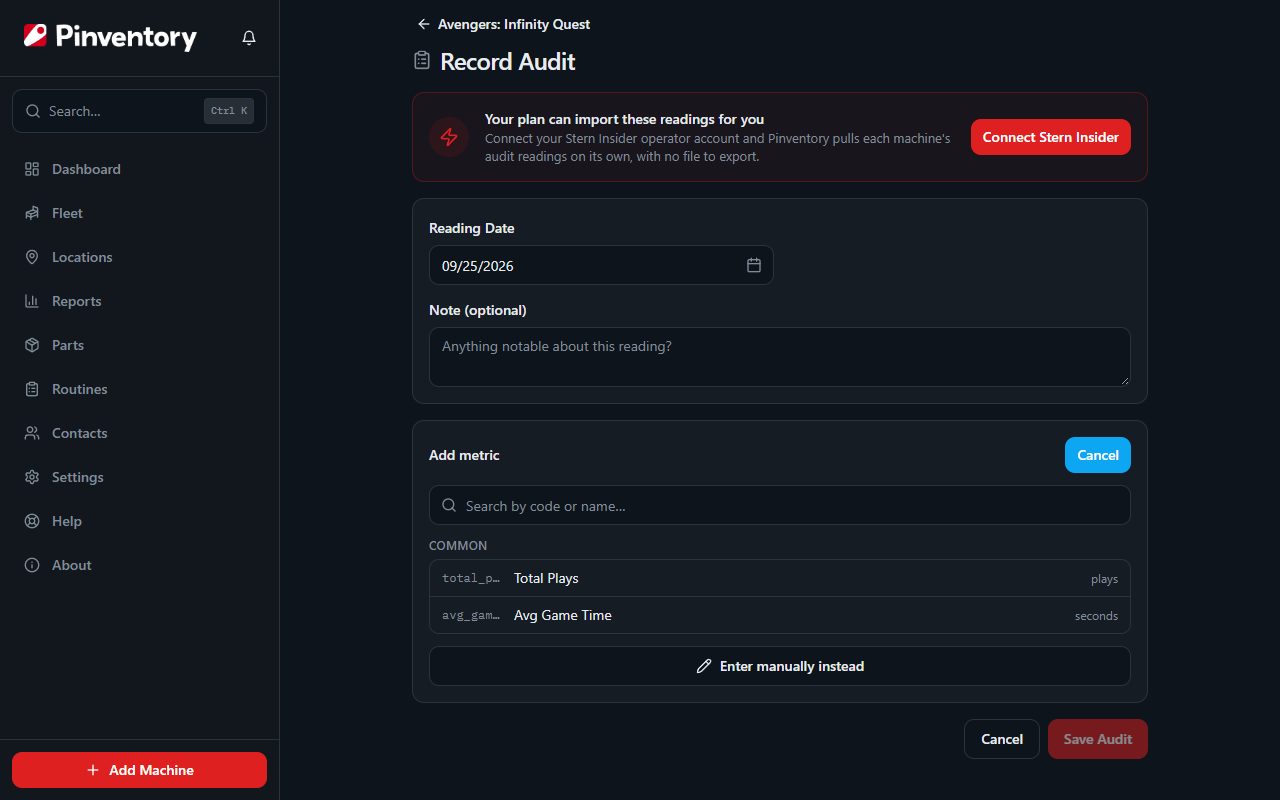Screen dimensions: 1280x800
Task: Select the Total Plays metric
Action: tap(780, 578)
